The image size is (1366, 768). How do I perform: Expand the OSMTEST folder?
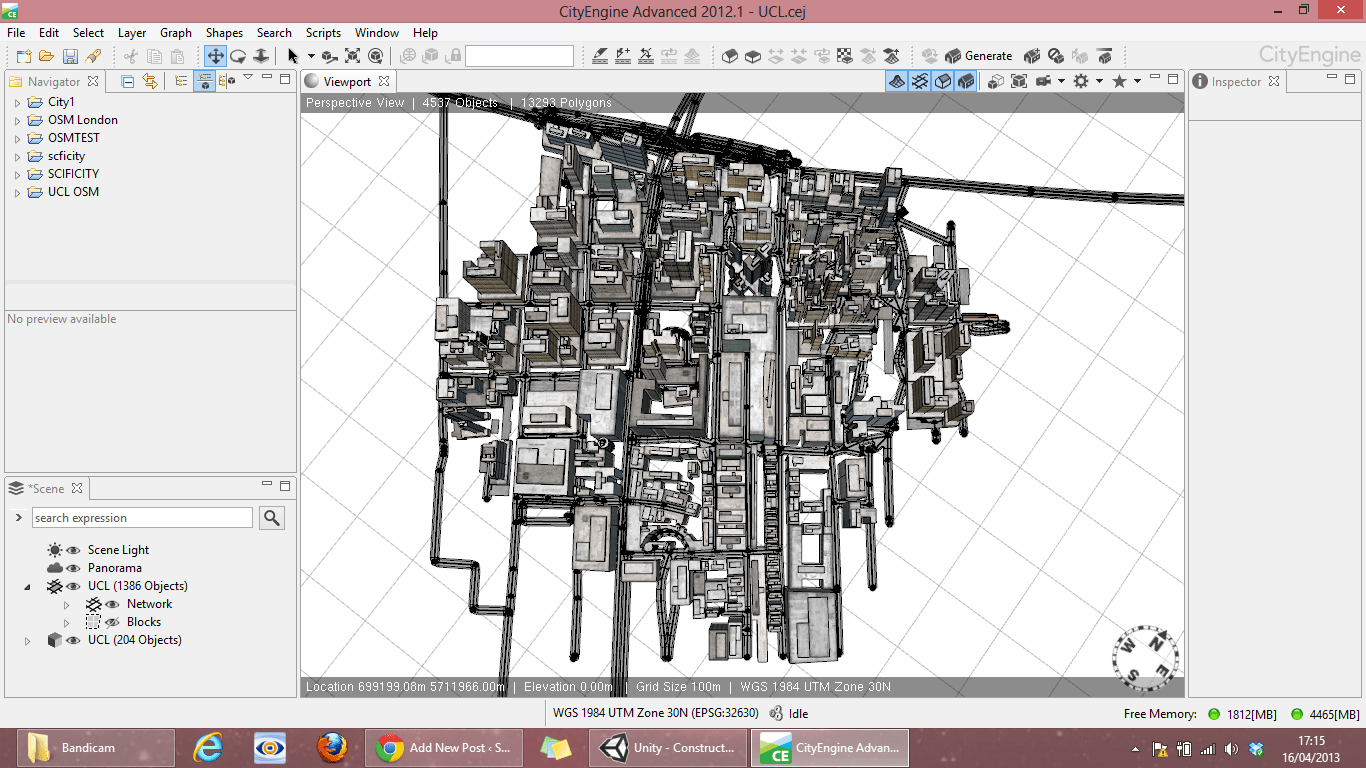click(x=17, y=138)
